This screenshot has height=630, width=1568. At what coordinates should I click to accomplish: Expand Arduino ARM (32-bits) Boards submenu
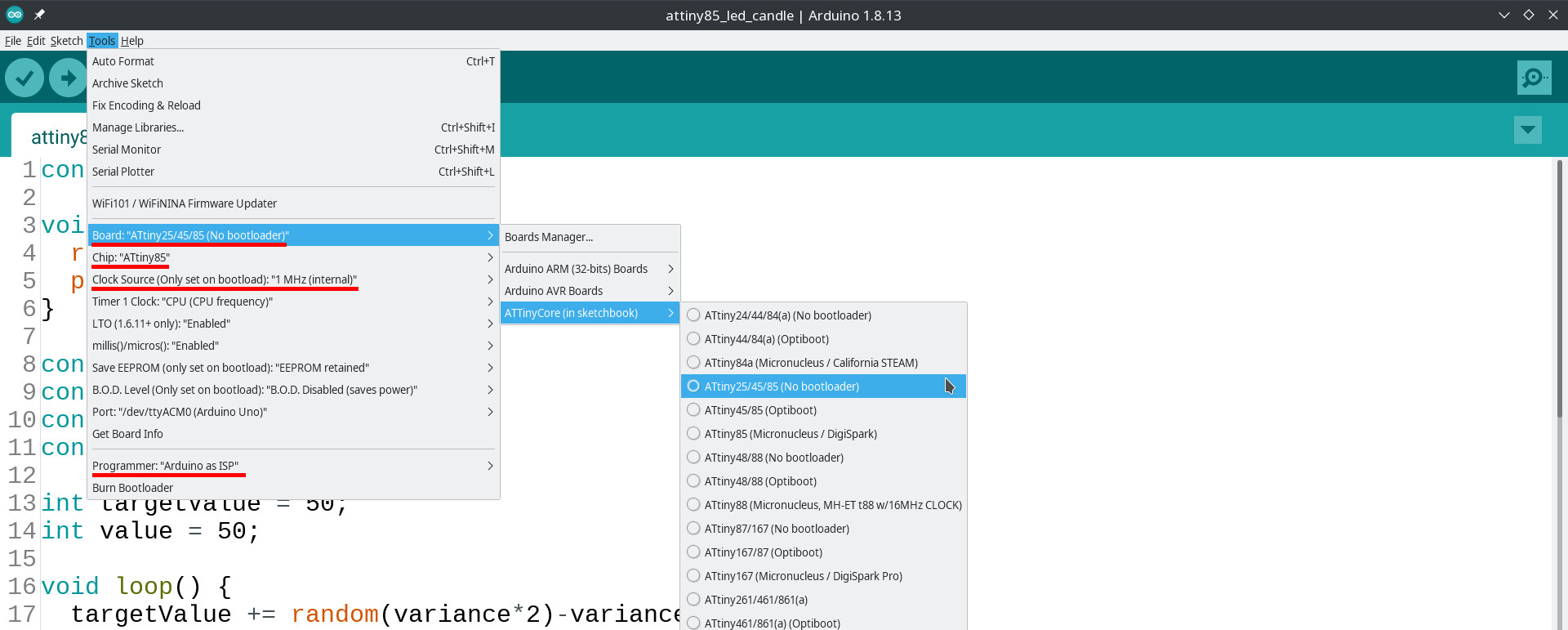click(x=590, y=269)
